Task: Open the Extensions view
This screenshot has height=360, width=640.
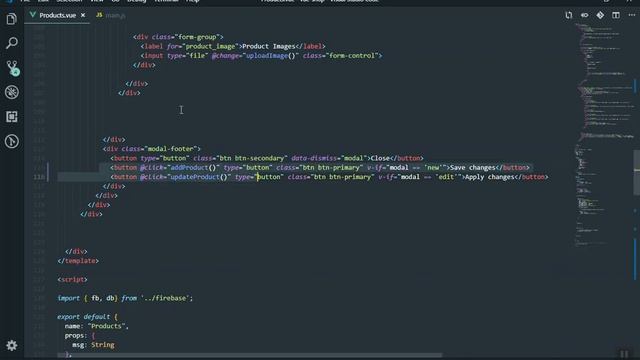Action: pyautogui.click(x=11, y=117)
